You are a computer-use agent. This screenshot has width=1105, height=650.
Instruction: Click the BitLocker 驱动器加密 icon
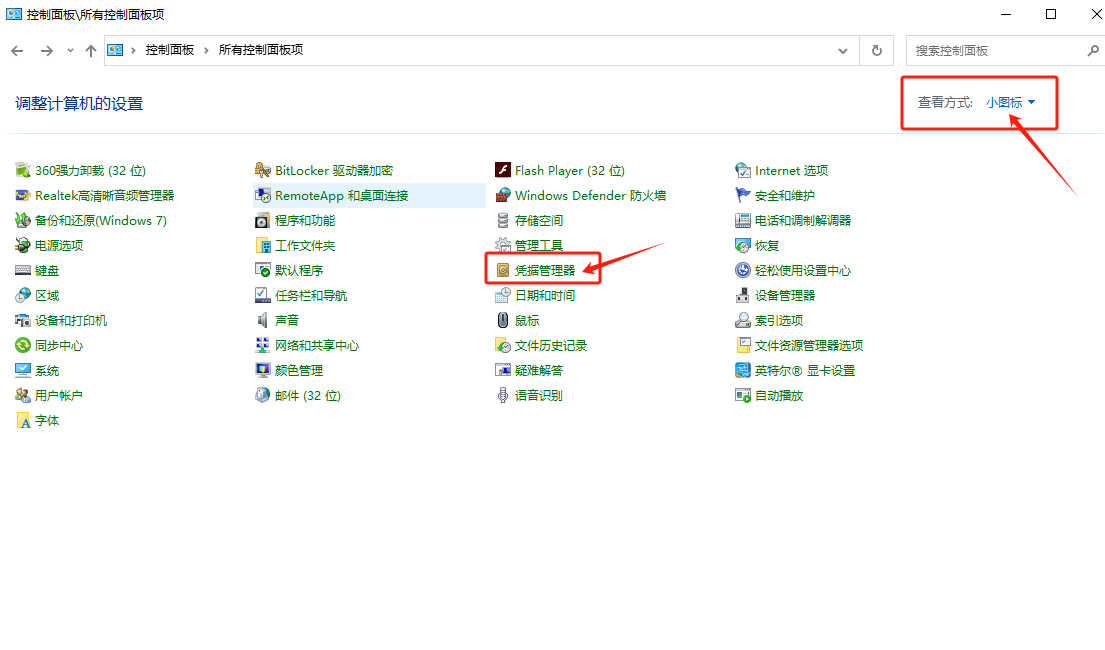tap(262, 171)
